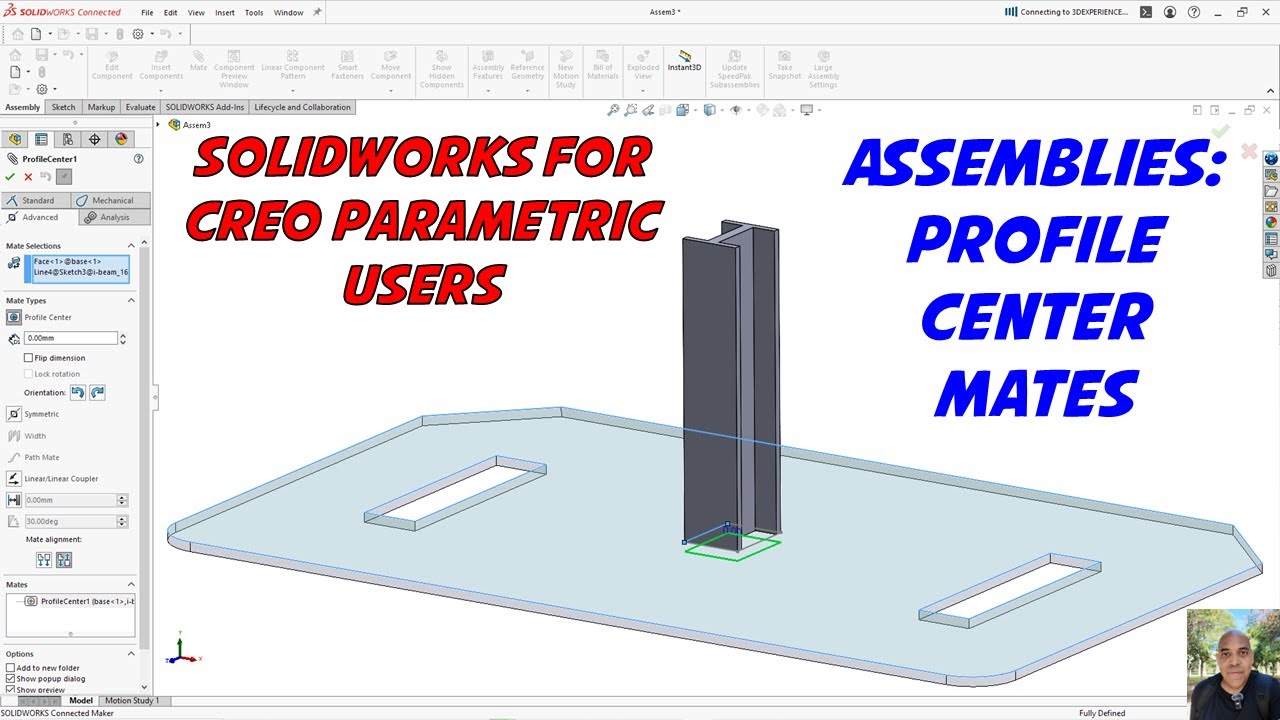Open the Insert menu
The height and width of the screenshot is (720, 1280).
click(x=225, y=13)
